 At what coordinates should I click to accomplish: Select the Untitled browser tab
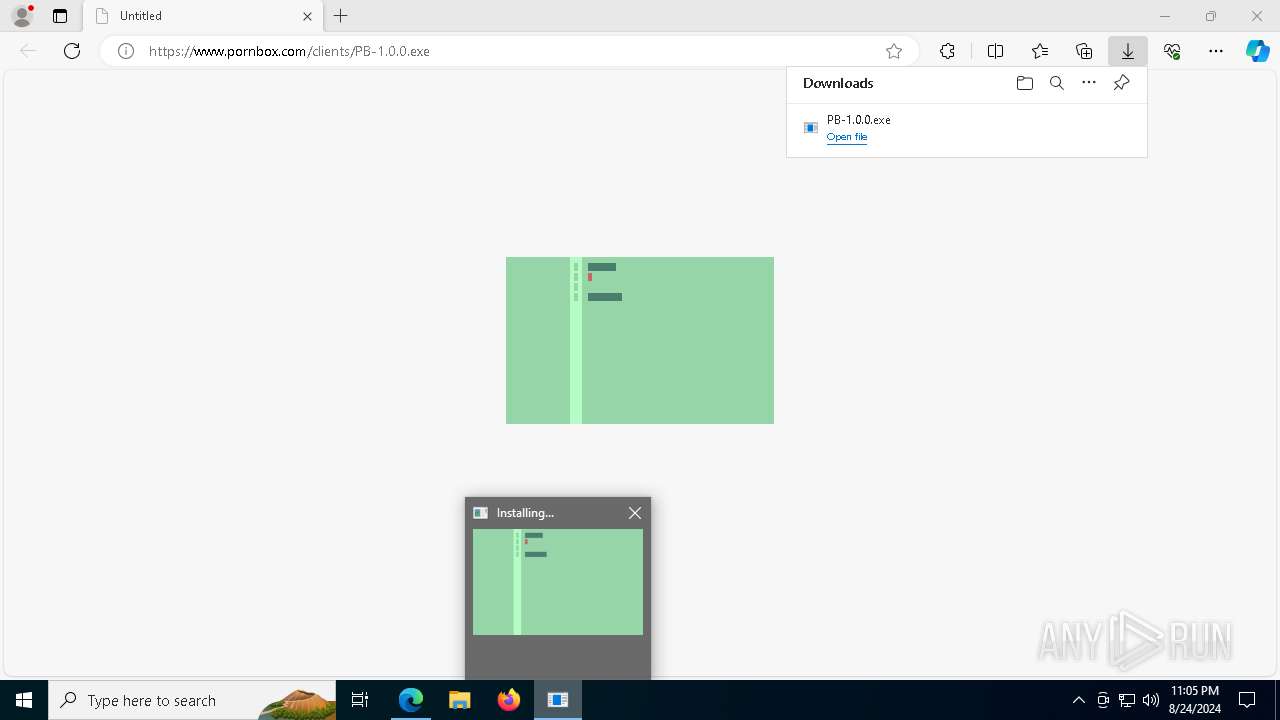[203, 16]
